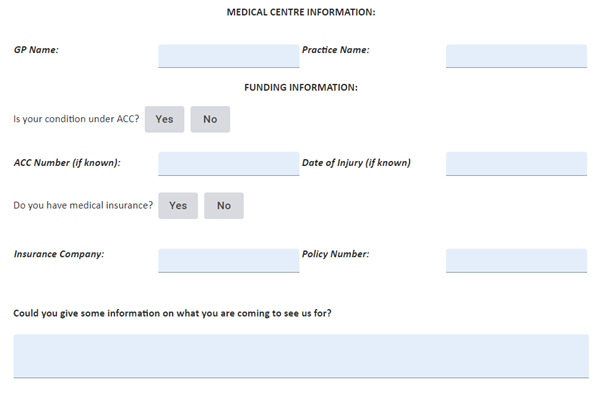The image size is (602, 401).
Task: Click the 'Date of Injury (if known)' label
Action: pyautogui.click(x=356, y=163)
